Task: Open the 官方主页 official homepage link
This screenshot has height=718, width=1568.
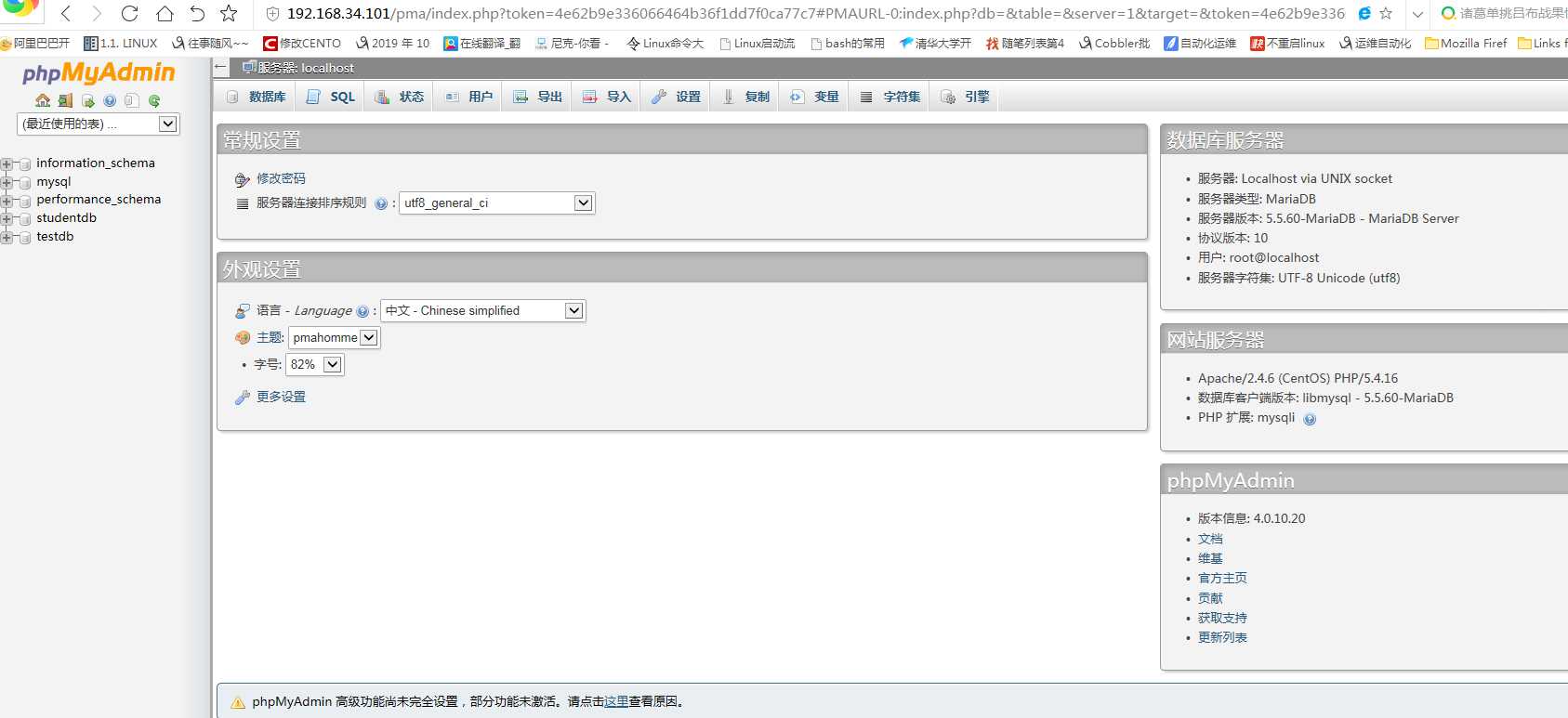Action: (1222, 578)
